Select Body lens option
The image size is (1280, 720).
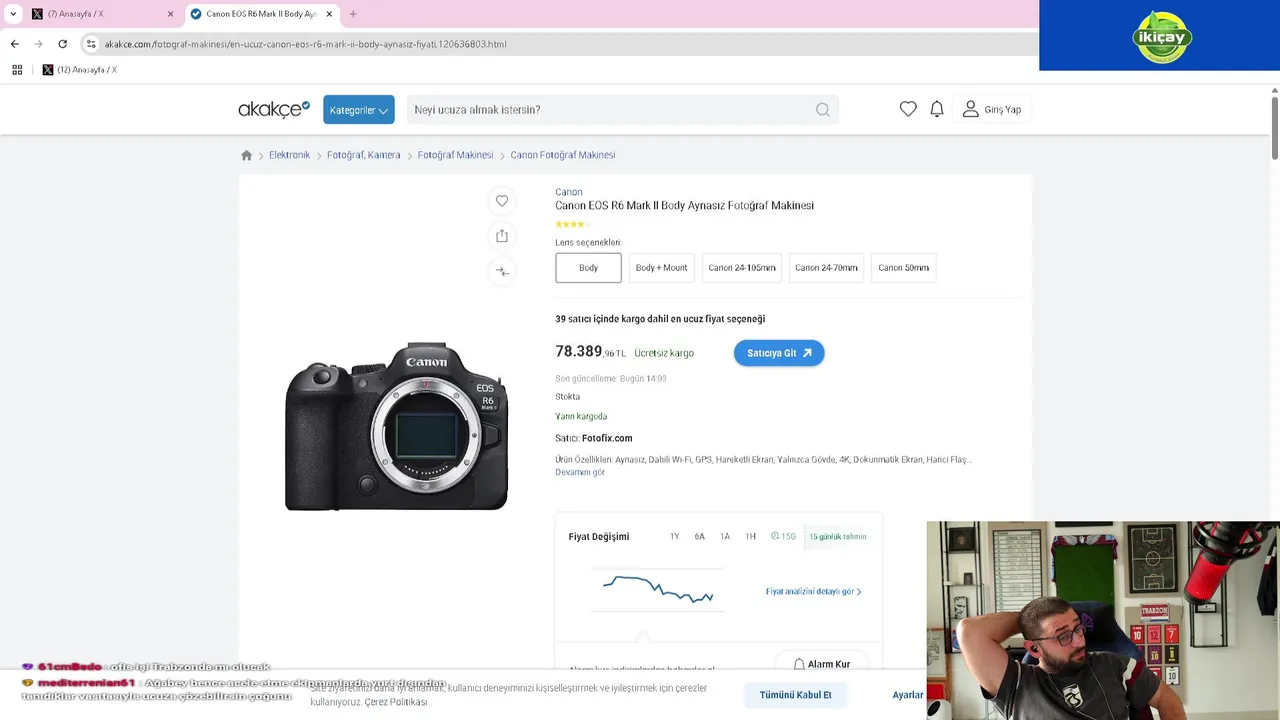tap(588, 268)
